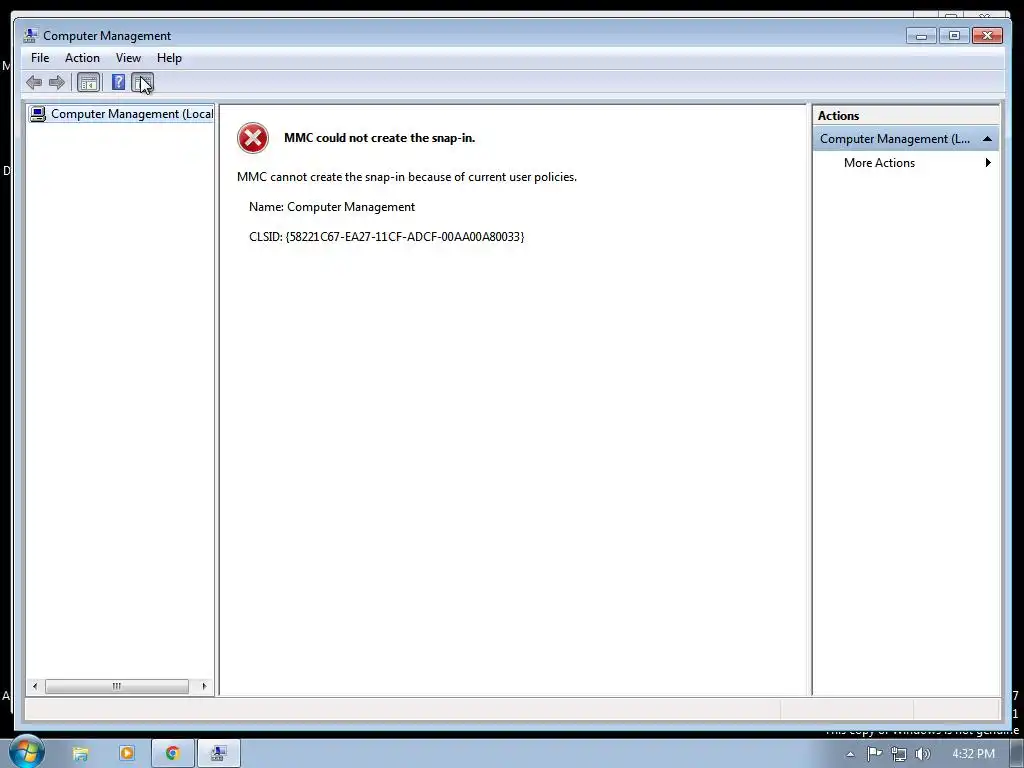Screen dimensions: 1024x768
Task: Open the File menu
Action: [x=40, y=57]
